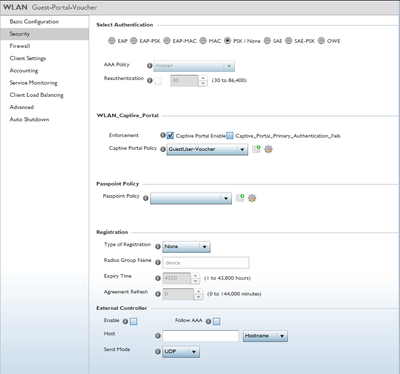Click info icon beside Follow AAA
This screenshot has width=400, height=374.
(x=208, y=321)
